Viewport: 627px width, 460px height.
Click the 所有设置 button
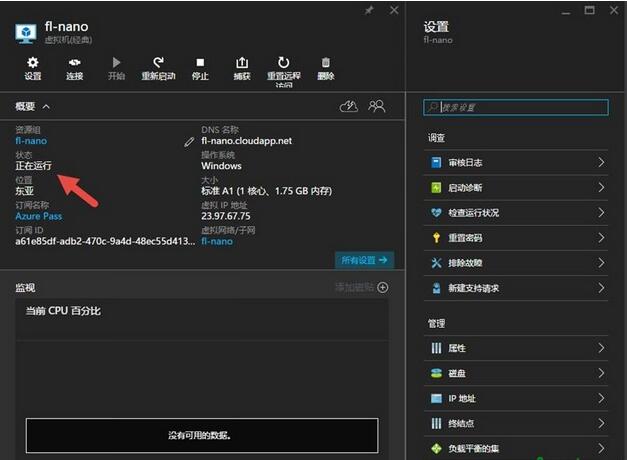click(364, 260)
